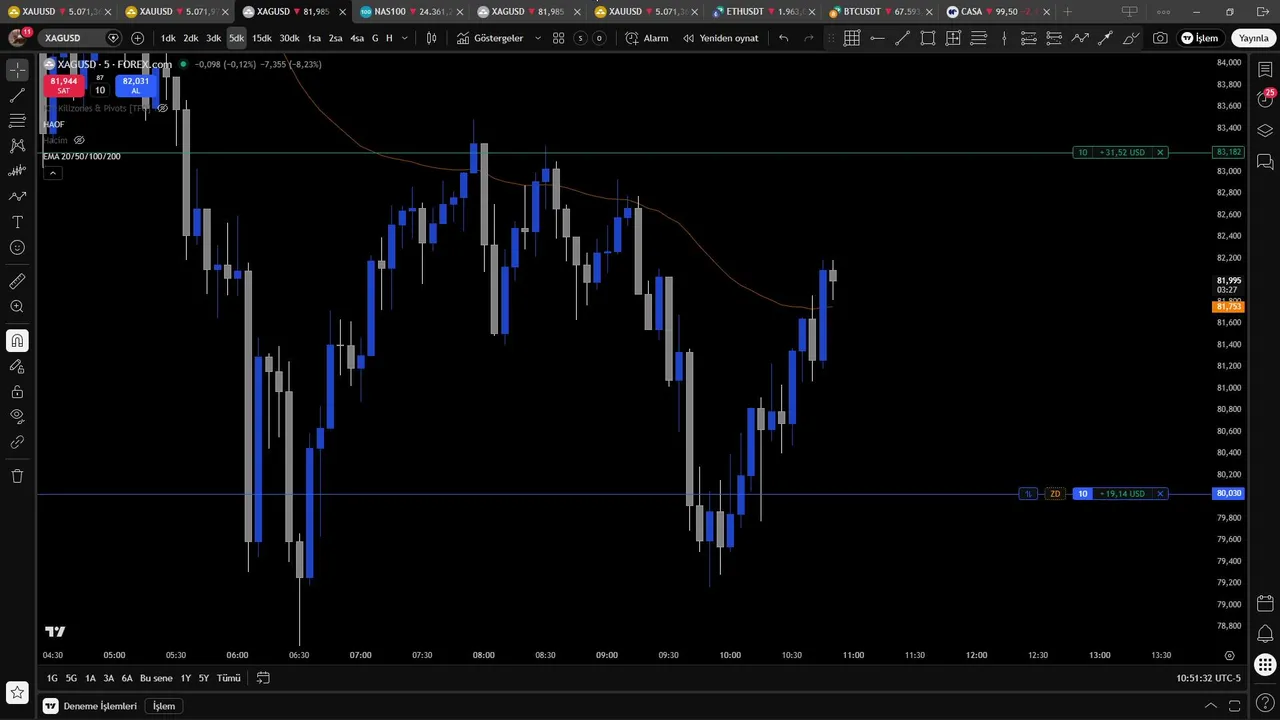The image size is (1280, 720).
Task: Toggle magnet mode on
Action: tap(17, 341)
